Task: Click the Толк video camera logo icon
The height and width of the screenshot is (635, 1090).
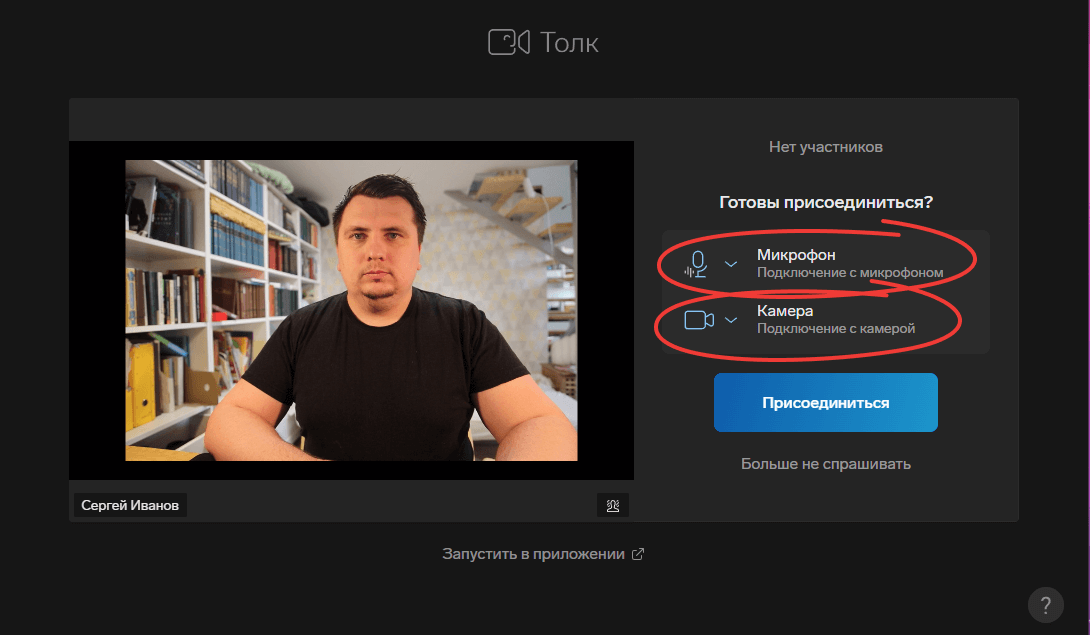Action: 508,42
